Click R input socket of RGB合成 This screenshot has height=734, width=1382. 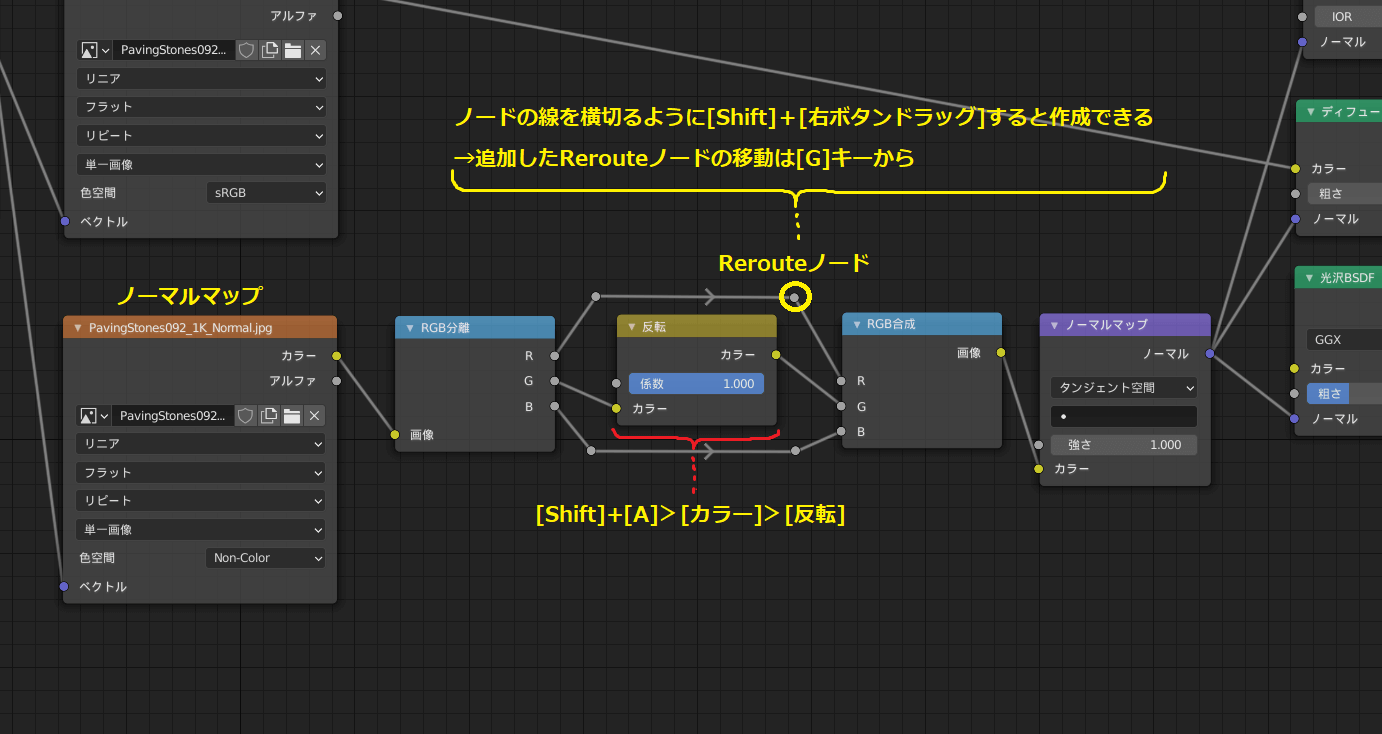click(842, 381)
